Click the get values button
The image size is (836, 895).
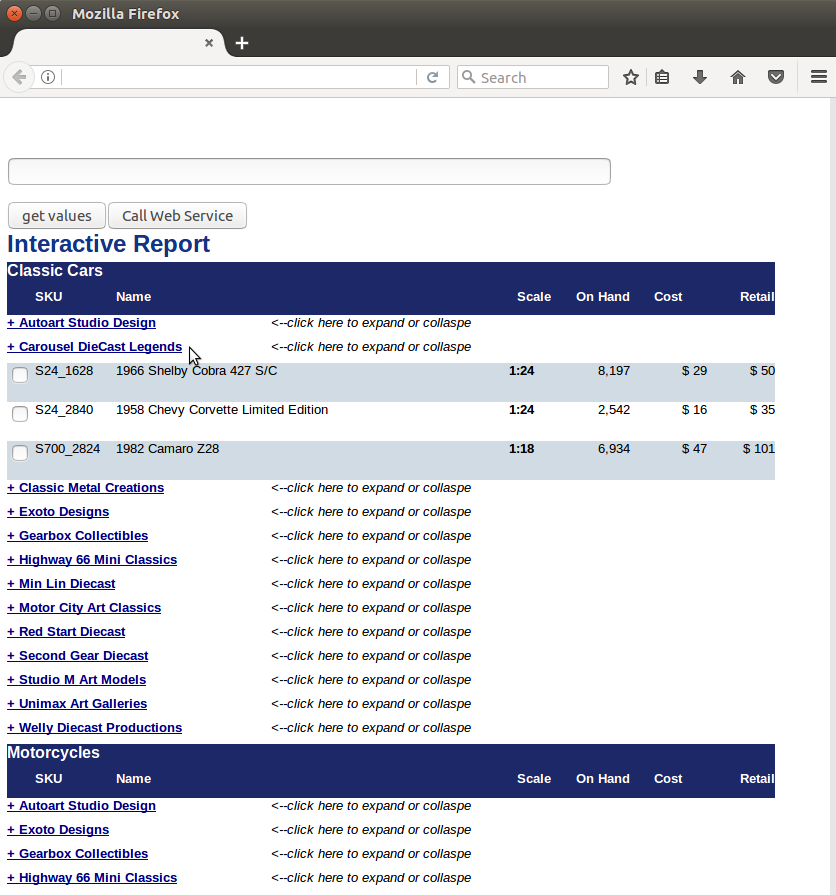(x=56, y=216)
